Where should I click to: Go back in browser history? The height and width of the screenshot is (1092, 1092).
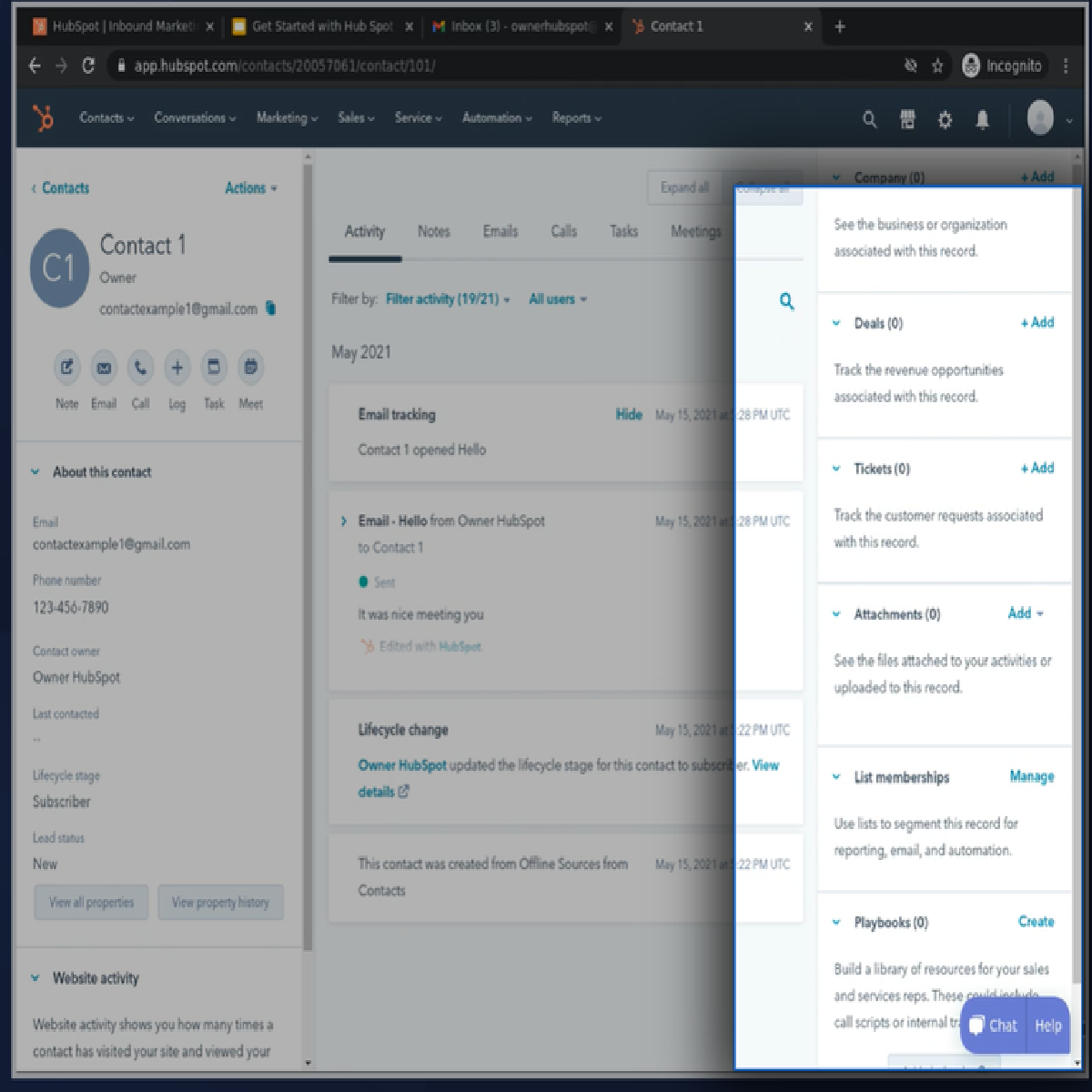tap(35, 66)
